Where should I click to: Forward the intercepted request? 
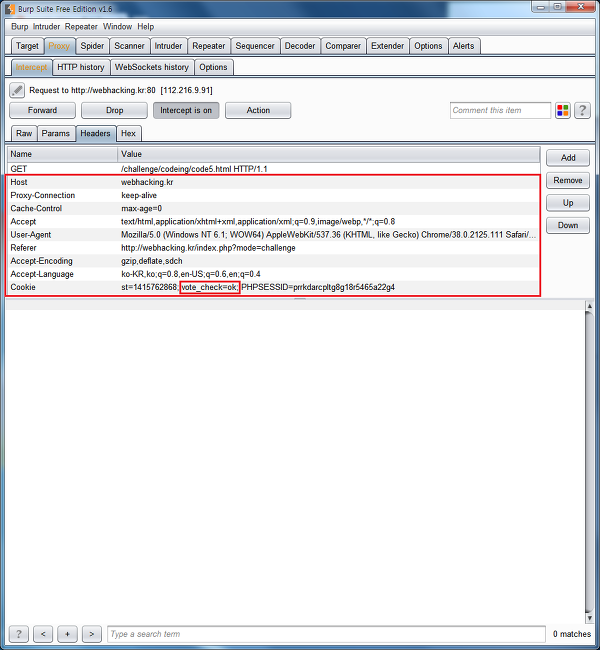[42, 111]
